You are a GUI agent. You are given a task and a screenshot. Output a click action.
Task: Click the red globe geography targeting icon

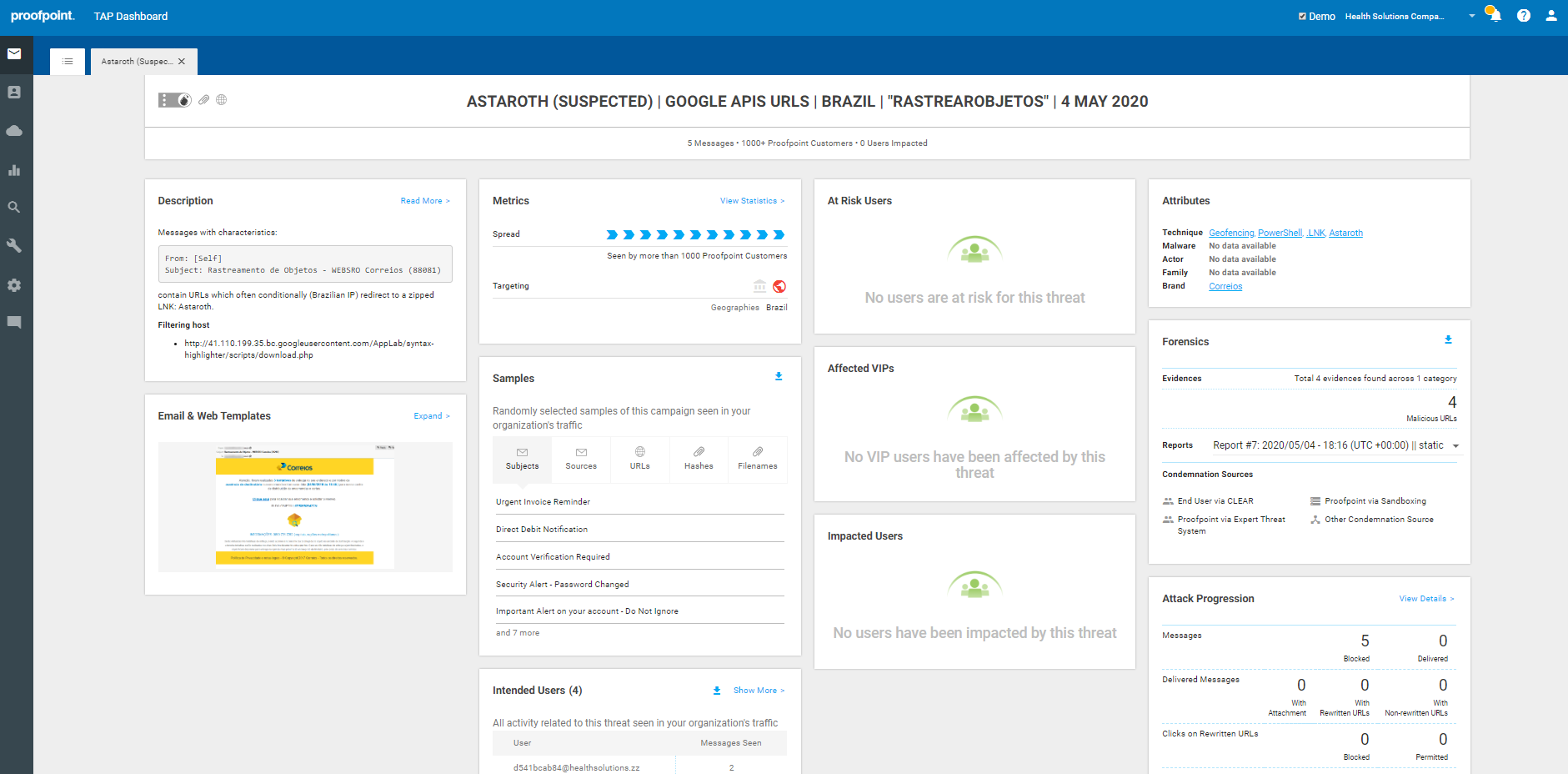point(779,286)
